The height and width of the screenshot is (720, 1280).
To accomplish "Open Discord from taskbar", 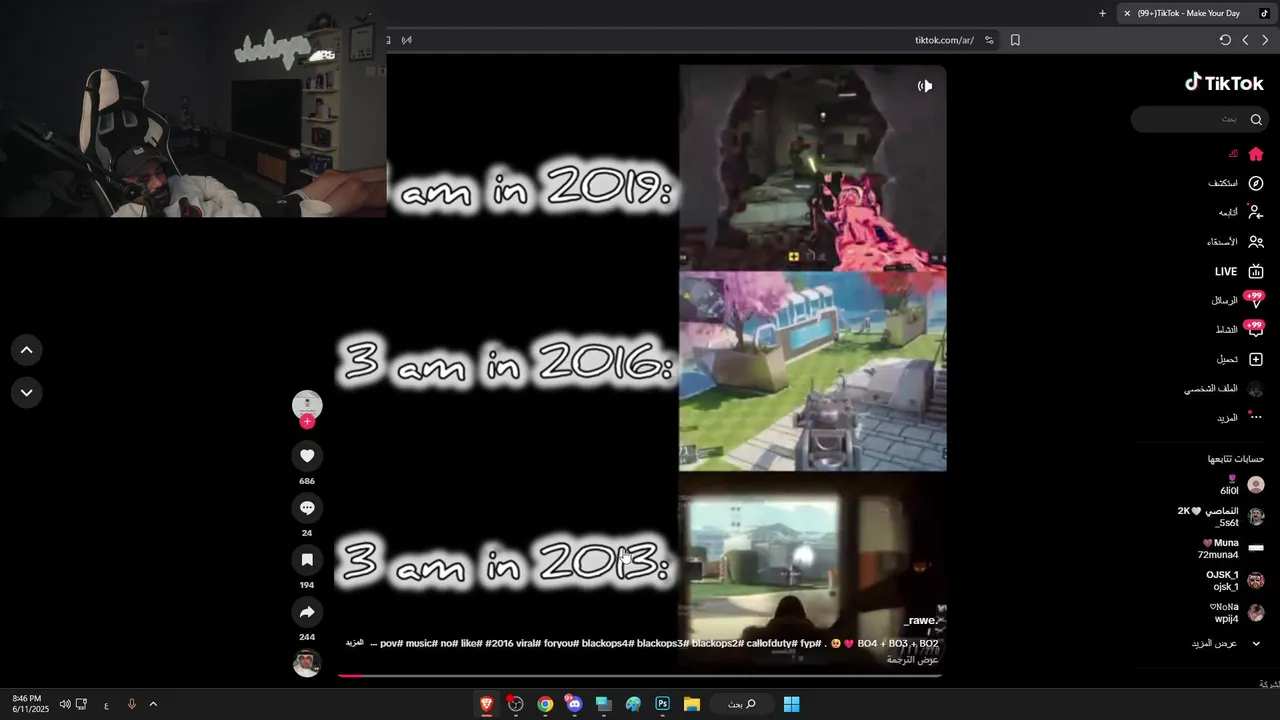I will coord(574,704).
